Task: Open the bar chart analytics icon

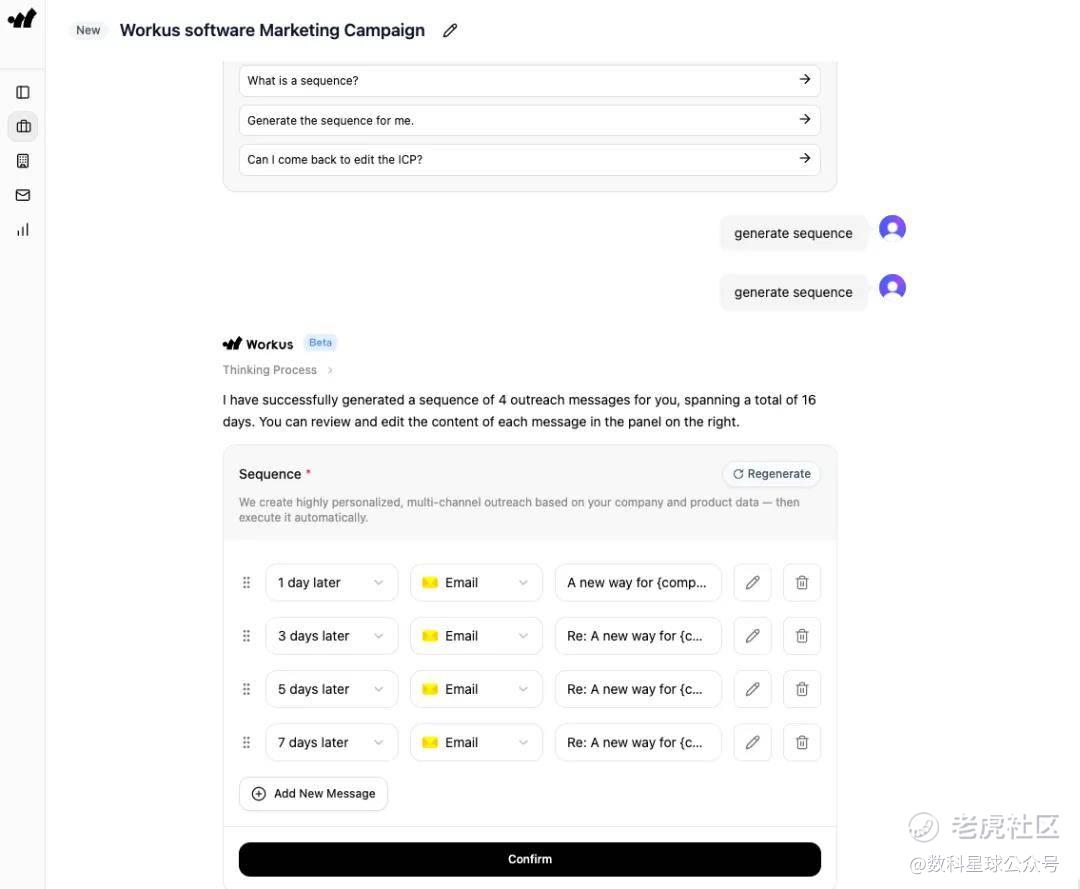Action: tap(23, 230)
